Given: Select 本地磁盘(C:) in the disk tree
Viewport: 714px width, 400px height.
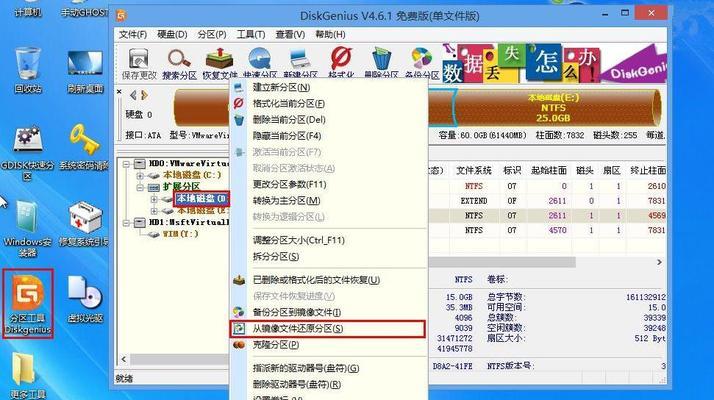Looking at the screenshot, I should [192, 175].
